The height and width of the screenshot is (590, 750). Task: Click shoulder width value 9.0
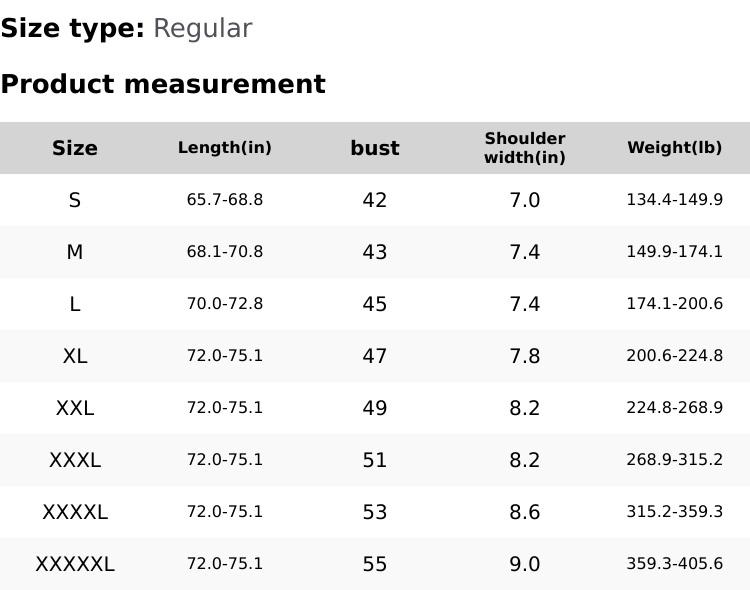pos(525,564)
